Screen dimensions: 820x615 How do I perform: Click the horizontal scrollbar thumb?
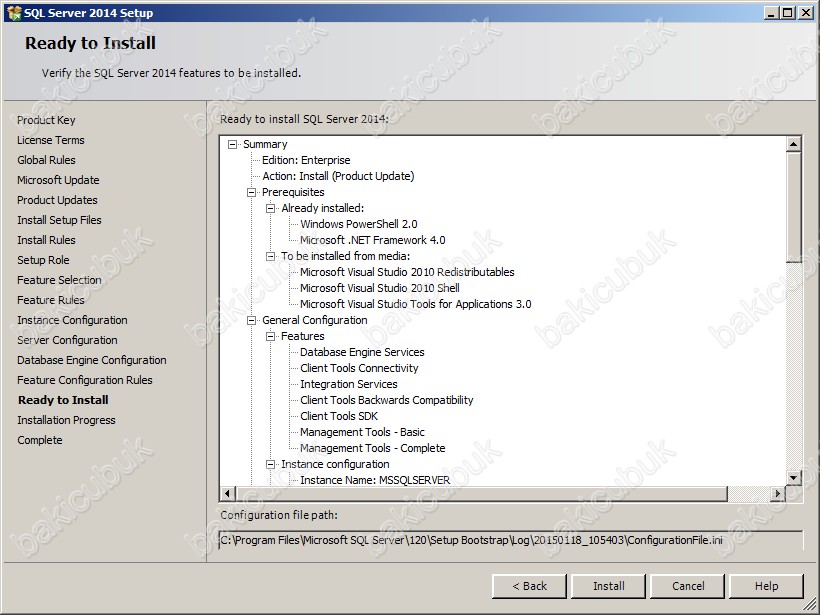(481, 493)
